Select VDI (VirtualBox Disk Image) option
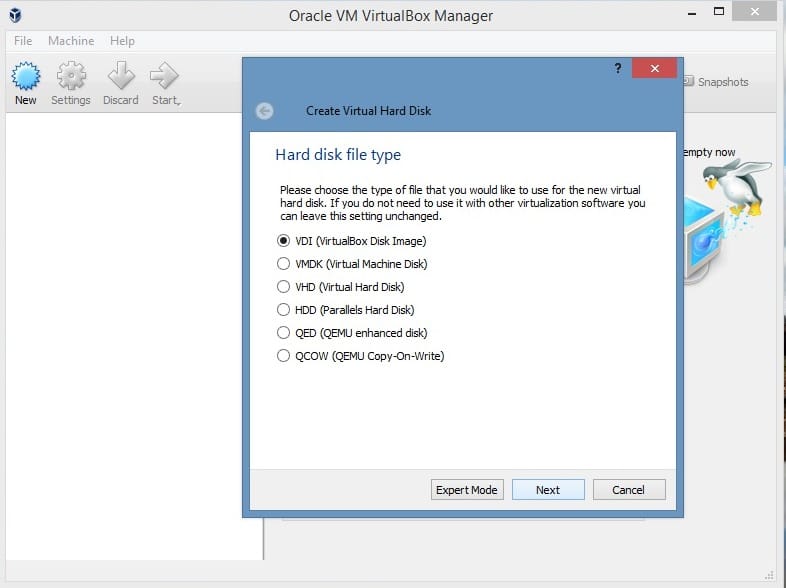 click(x=284, y=241)
